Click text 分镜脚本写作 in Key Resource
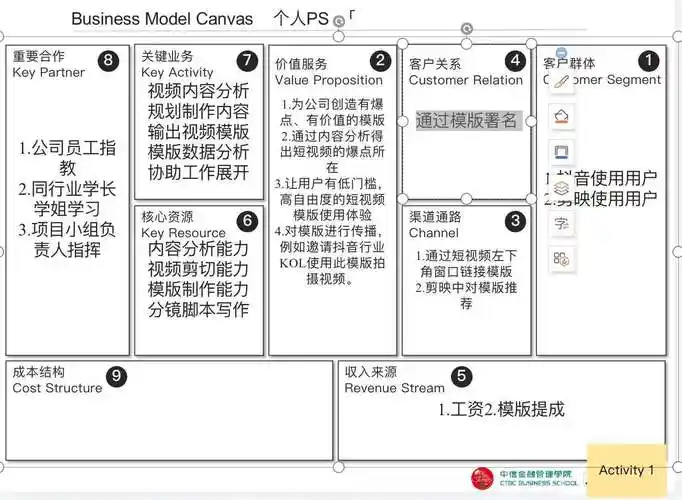 click(x=198, y=310)
